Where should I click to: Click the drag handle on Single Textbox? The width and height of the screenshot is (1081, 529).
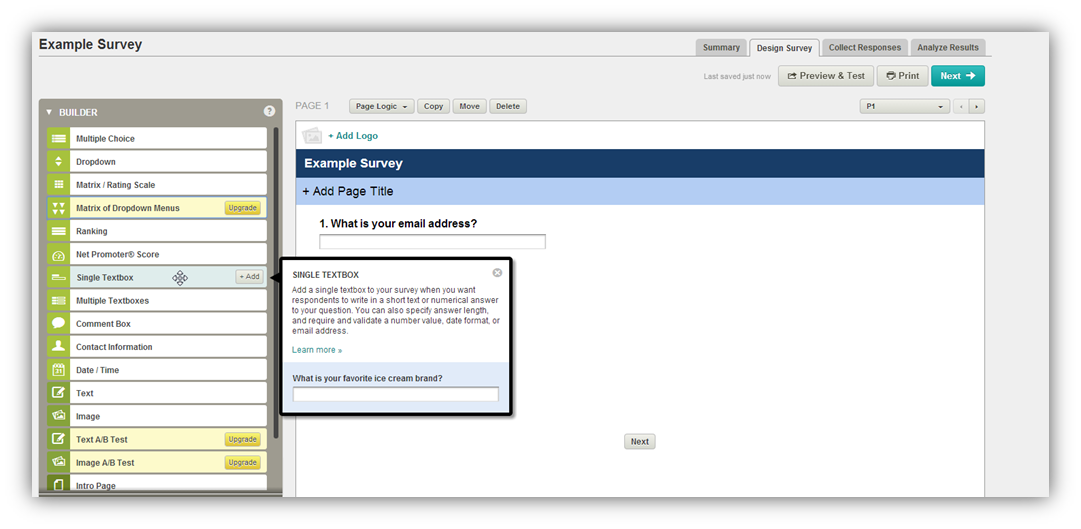180,277
